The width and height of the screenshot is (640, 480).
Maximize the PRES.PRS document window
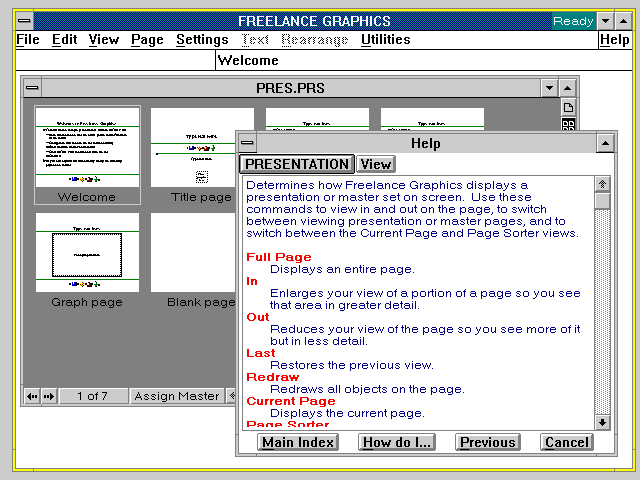tap(567, 88)
